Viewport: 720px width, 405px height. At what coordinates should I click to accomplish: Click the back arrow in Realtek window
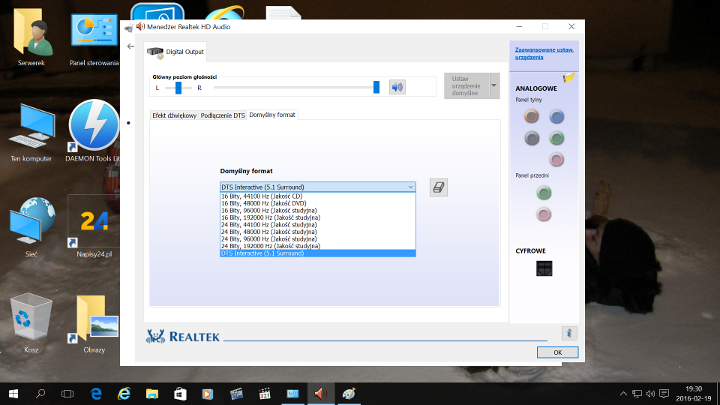[x=131, y=46]
